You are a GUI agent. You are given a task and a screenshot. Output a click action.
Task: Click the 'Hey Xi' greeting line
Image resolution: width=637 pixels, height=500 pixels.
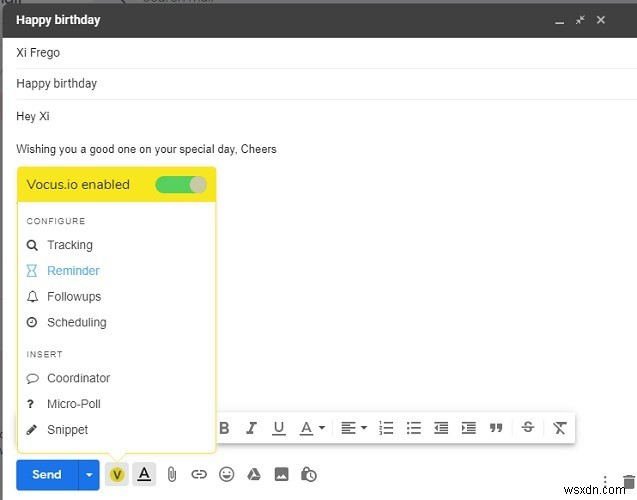(x=33, y=117)
